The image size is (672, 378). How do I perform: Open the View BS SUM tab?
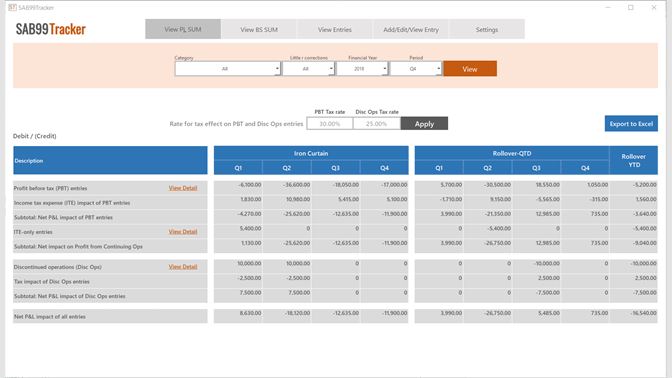[259, 29]
